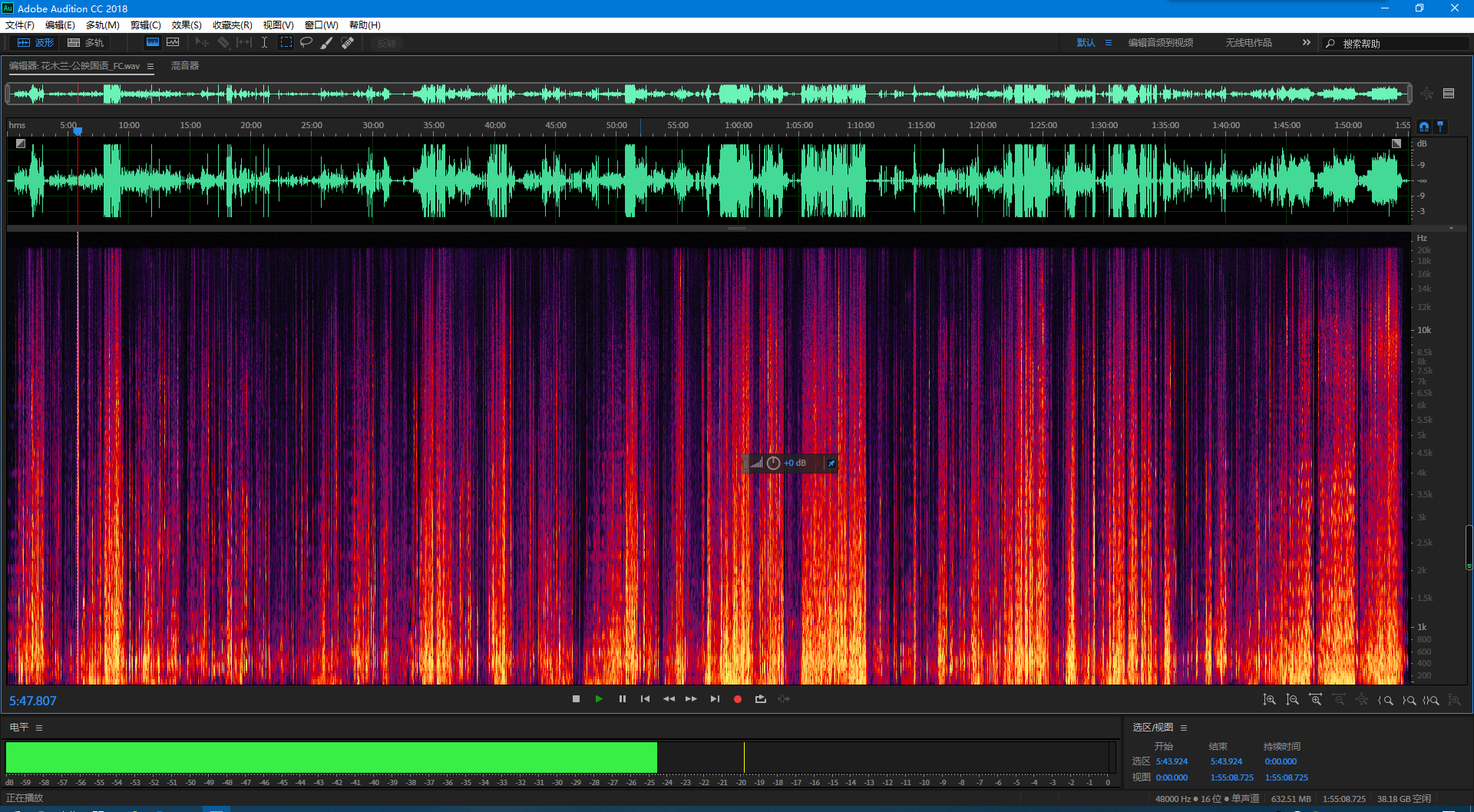The height and width of the screenshot is (812, 1474).
Task: Adjust the +0 dB volume knob in HUD
Action: click(x=774, y=463)
